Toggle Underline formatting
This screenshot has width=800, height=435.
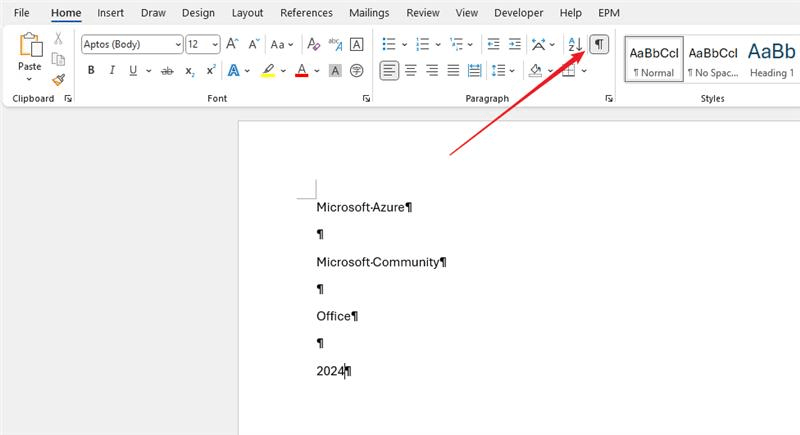tap(133, 70)
